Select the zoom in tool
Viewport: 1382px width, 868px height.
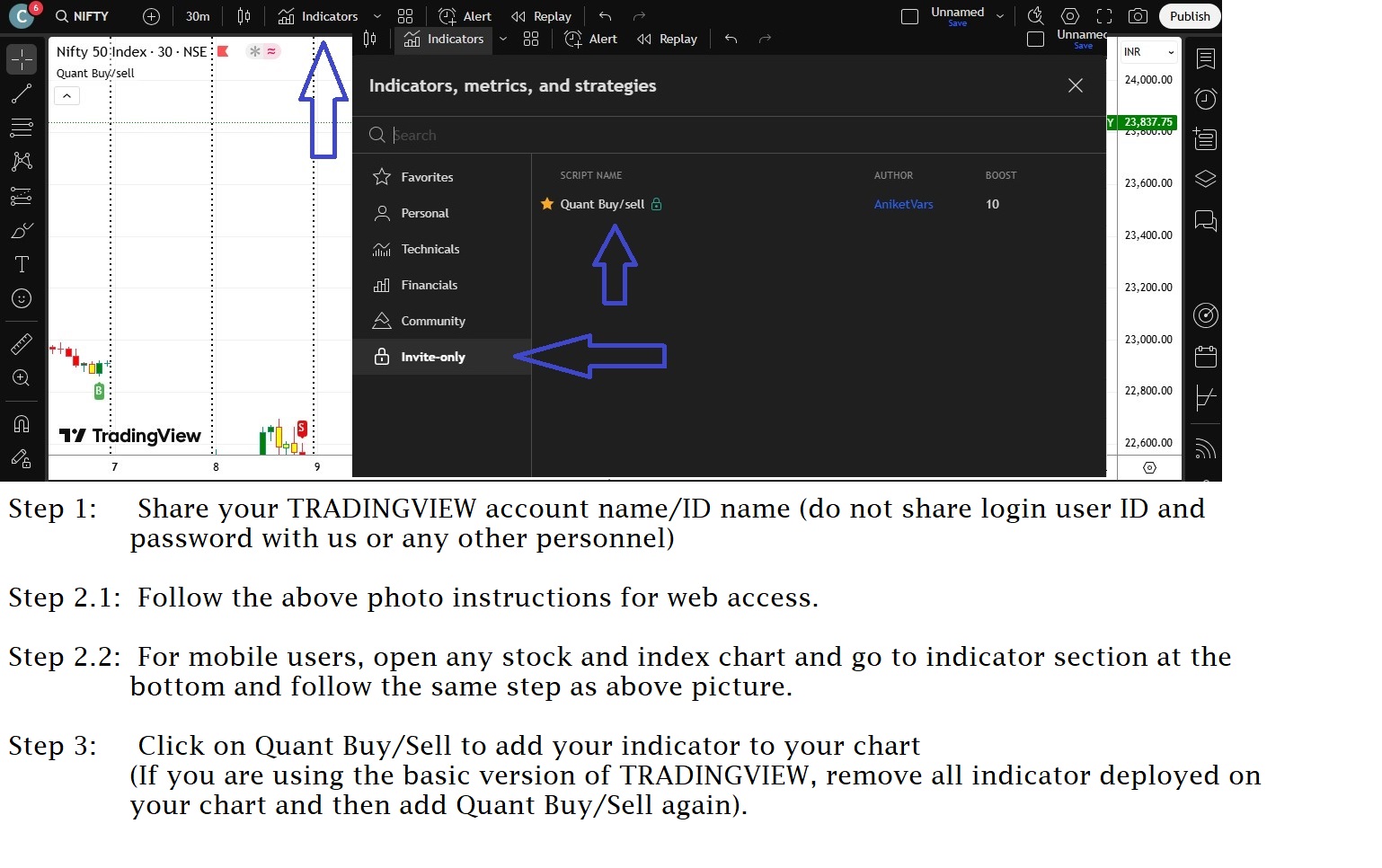(x=22, y=378)
